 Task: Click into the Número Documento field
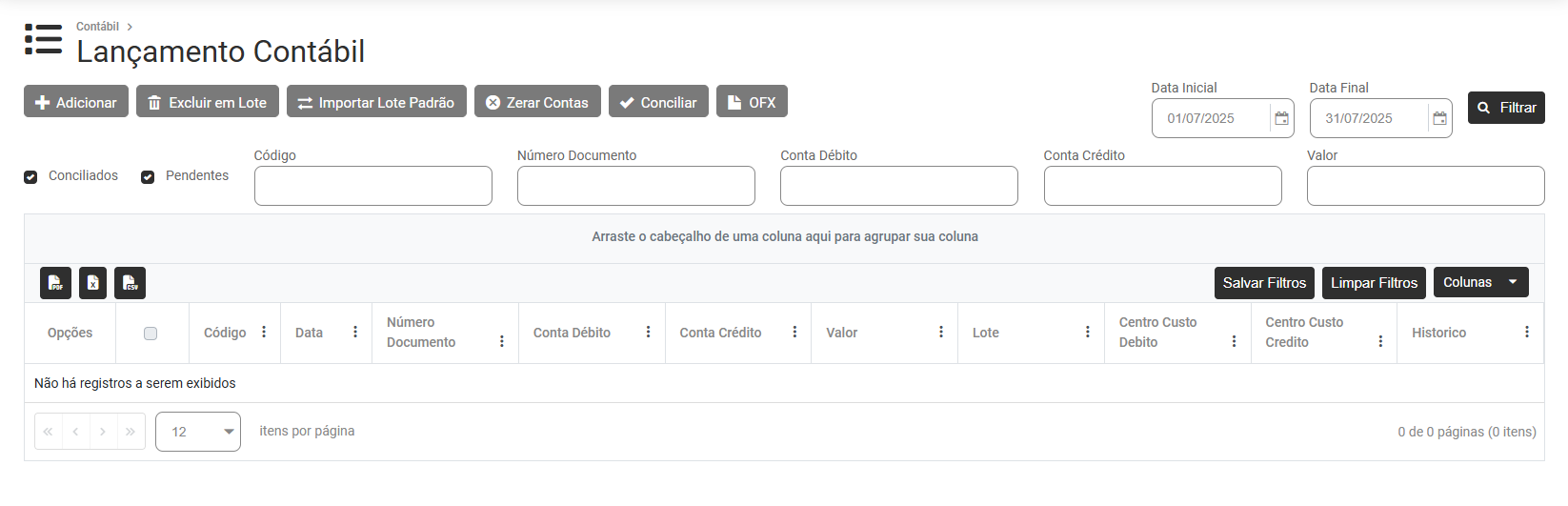click(x=635, y=186)
